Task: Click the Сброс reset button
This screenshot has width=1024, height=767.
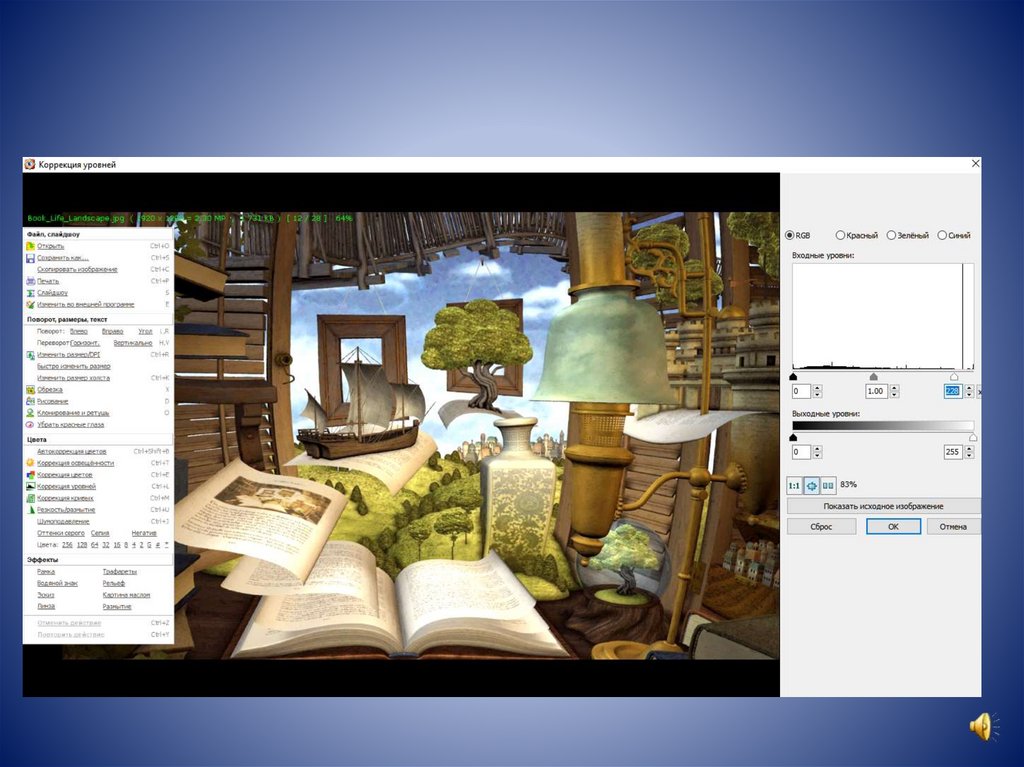Action: 822,527
